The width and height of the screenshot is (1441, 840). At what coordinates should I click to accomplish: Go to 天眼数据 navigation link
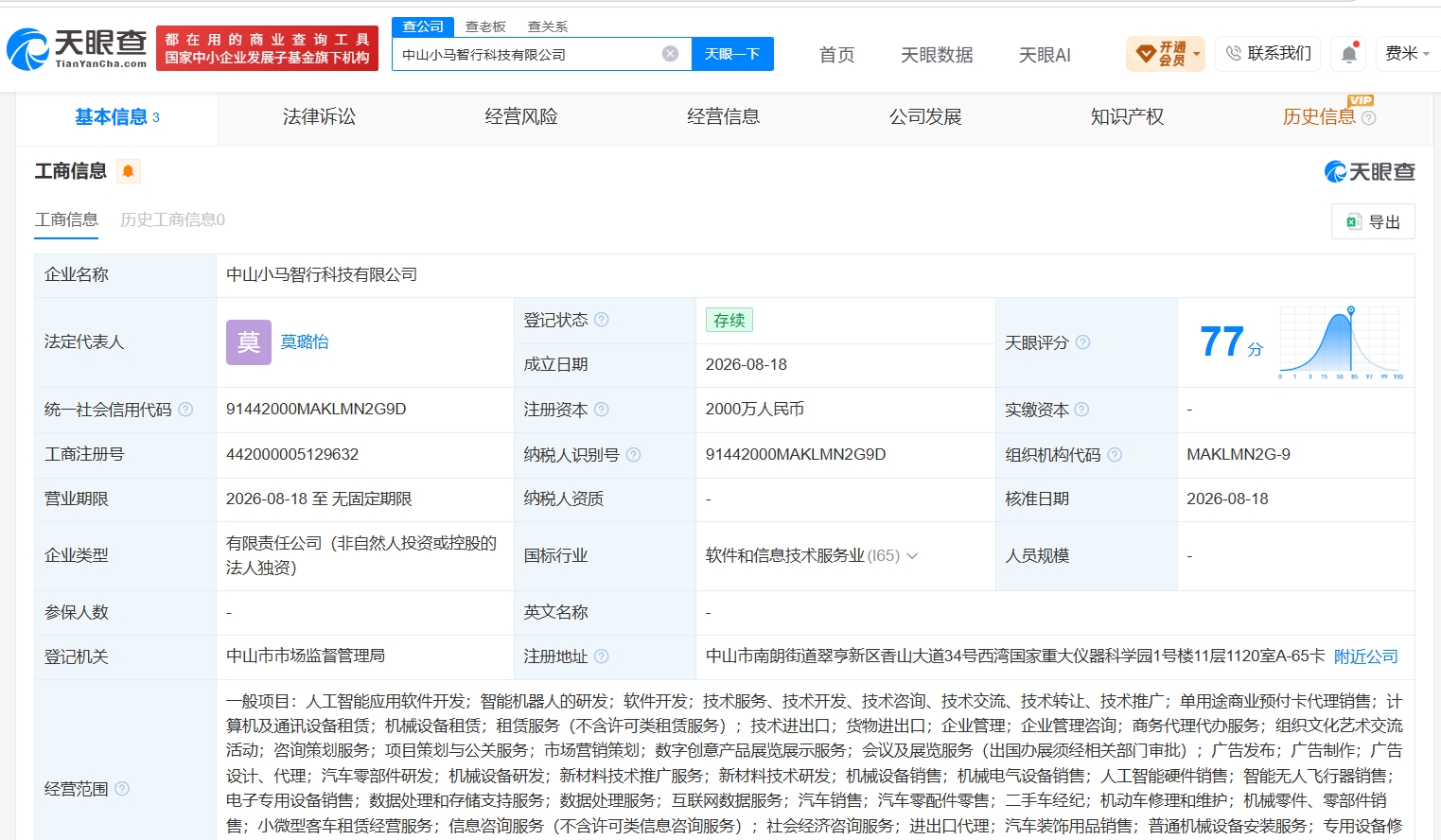coord(937,55)
